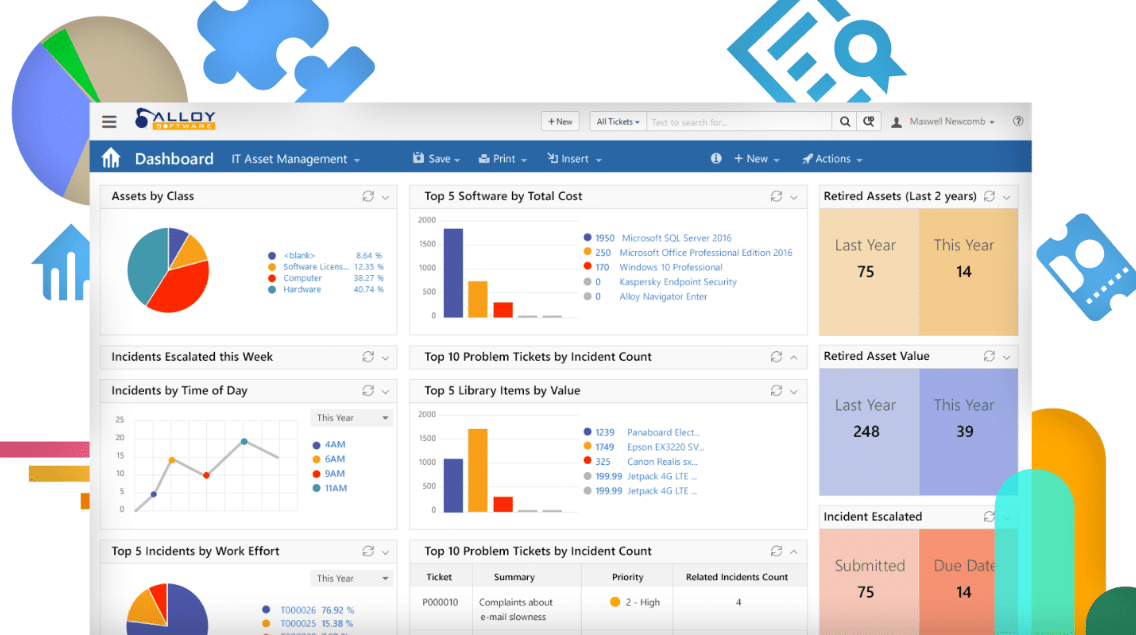
Task: Open the hamburger navigation menu
Action: pos(109,122)
